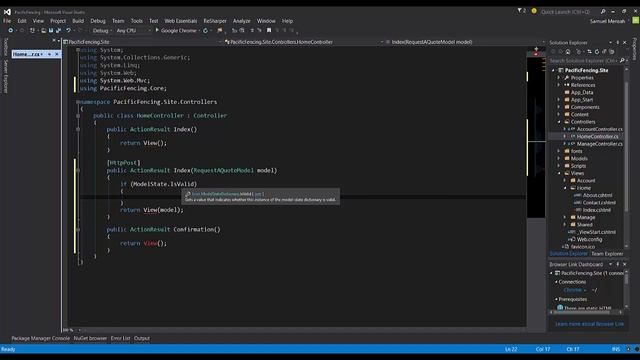Image resolution: width=640 pixels, height=360 pixels.
Task: Click the Save file toolbar icon
Action: click(51, 31)
